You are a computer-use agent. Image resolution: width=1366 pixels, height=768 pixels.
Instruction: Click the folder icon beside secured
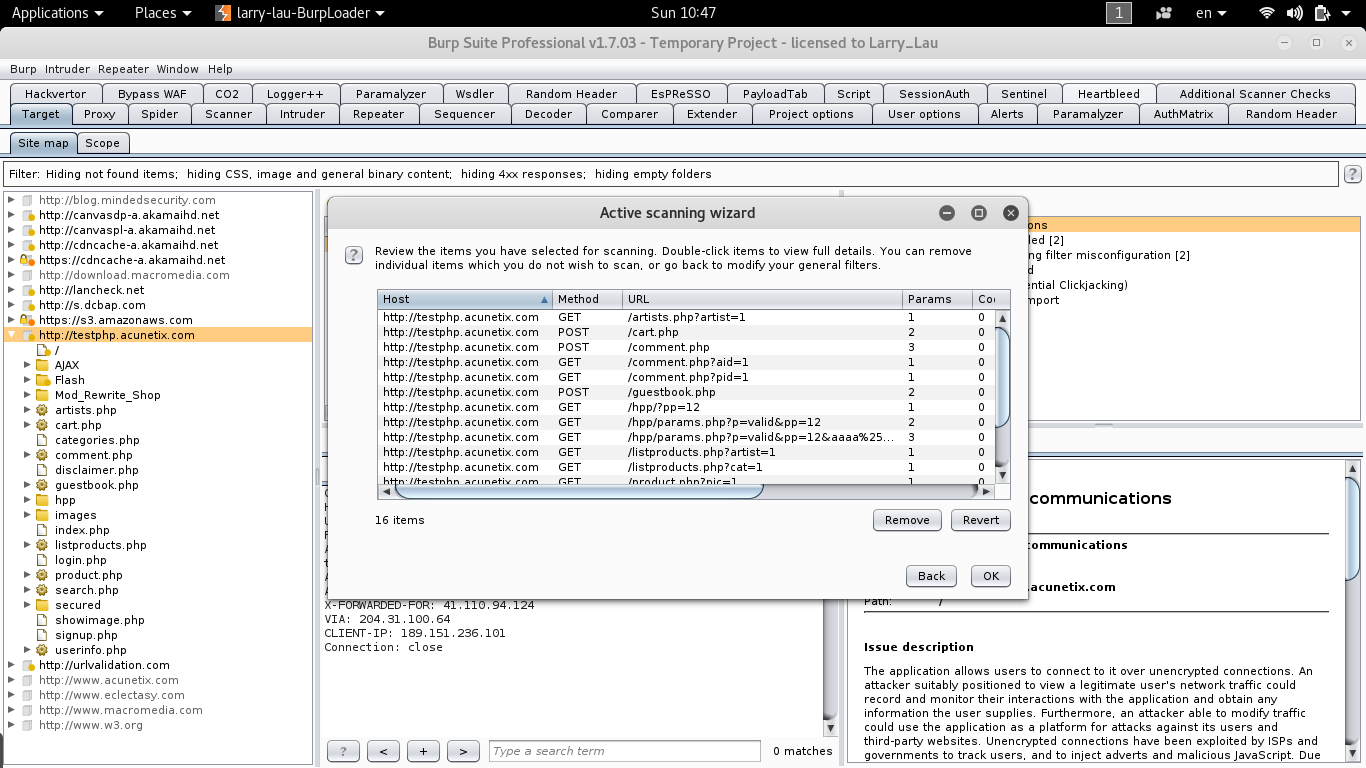pos(43,605)
